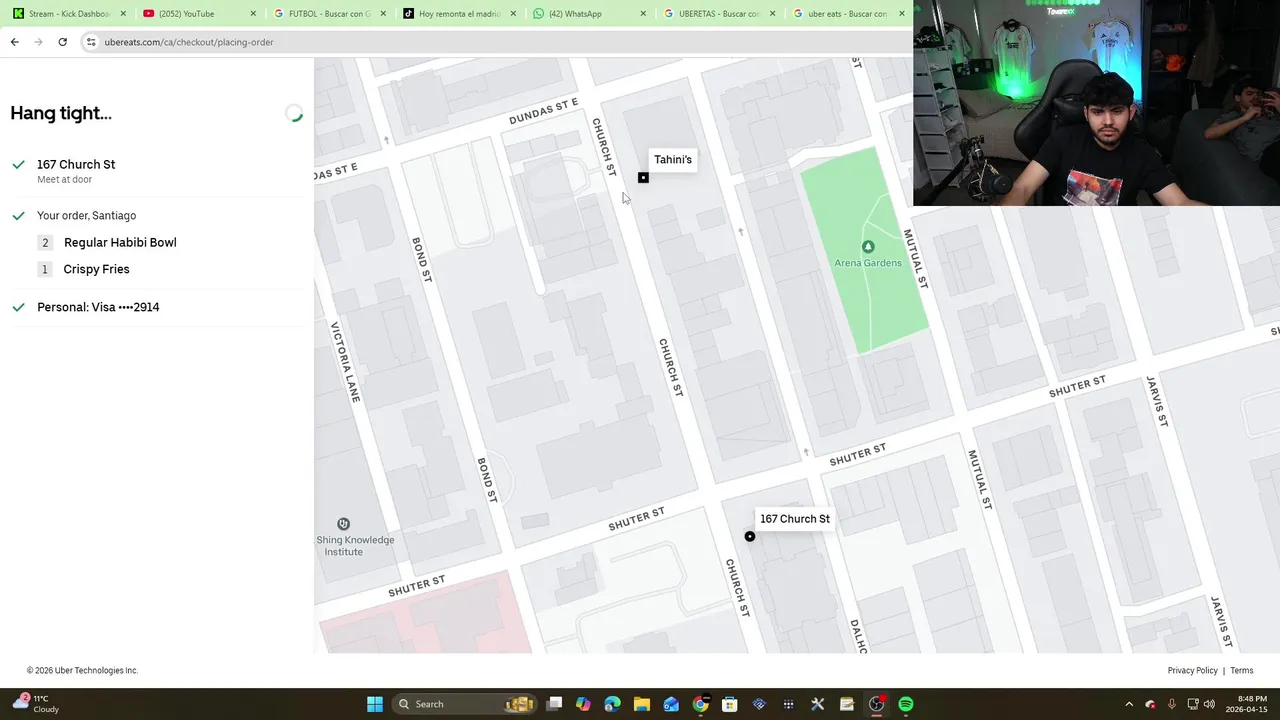Switch to the FUTBOL Google search tab
The image size is (1280, 720).
coord(329,14)
